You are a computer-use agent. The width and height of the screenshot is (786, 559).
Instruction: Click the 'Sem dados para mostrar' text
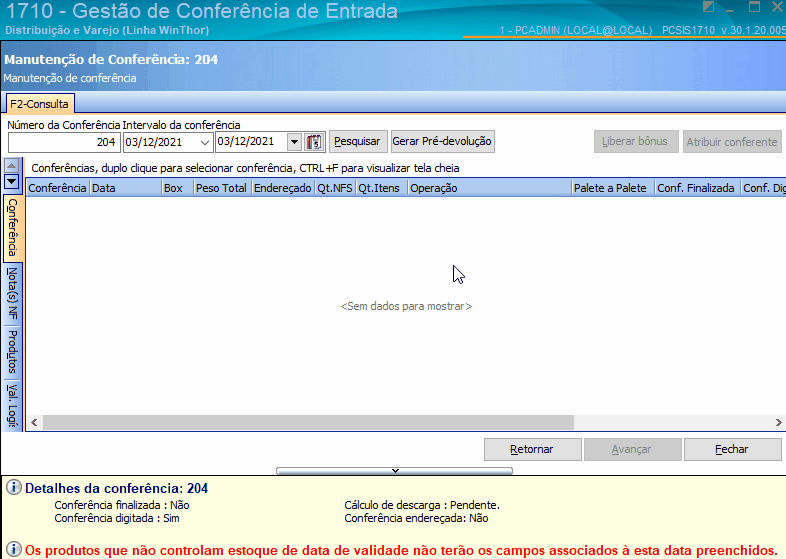click(407, 306)
